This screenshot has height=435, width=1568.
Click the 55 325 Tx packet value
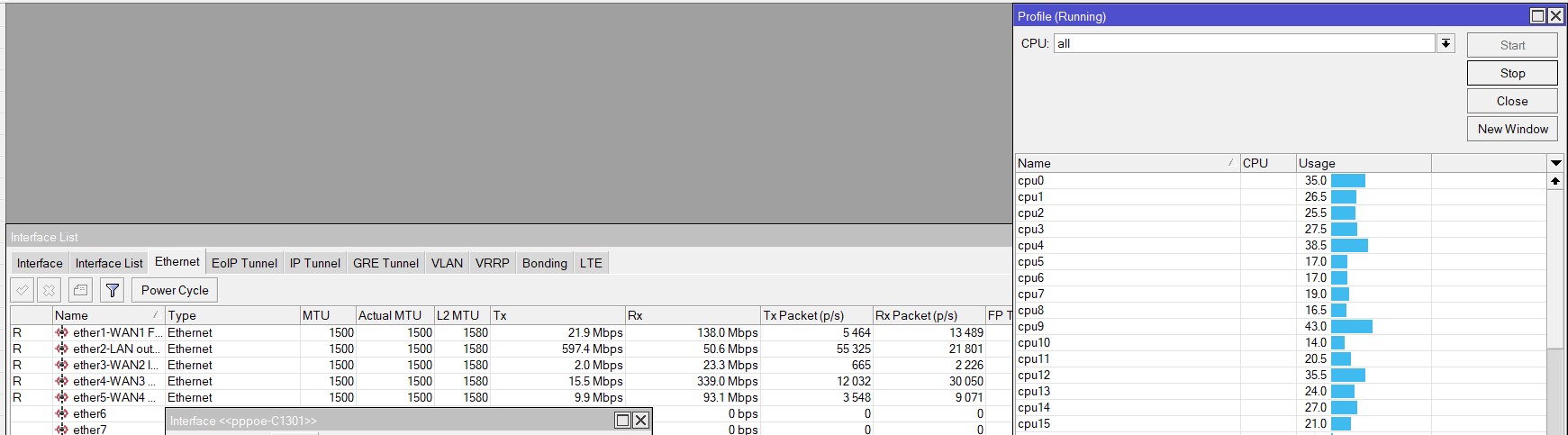tap(854, 349)
